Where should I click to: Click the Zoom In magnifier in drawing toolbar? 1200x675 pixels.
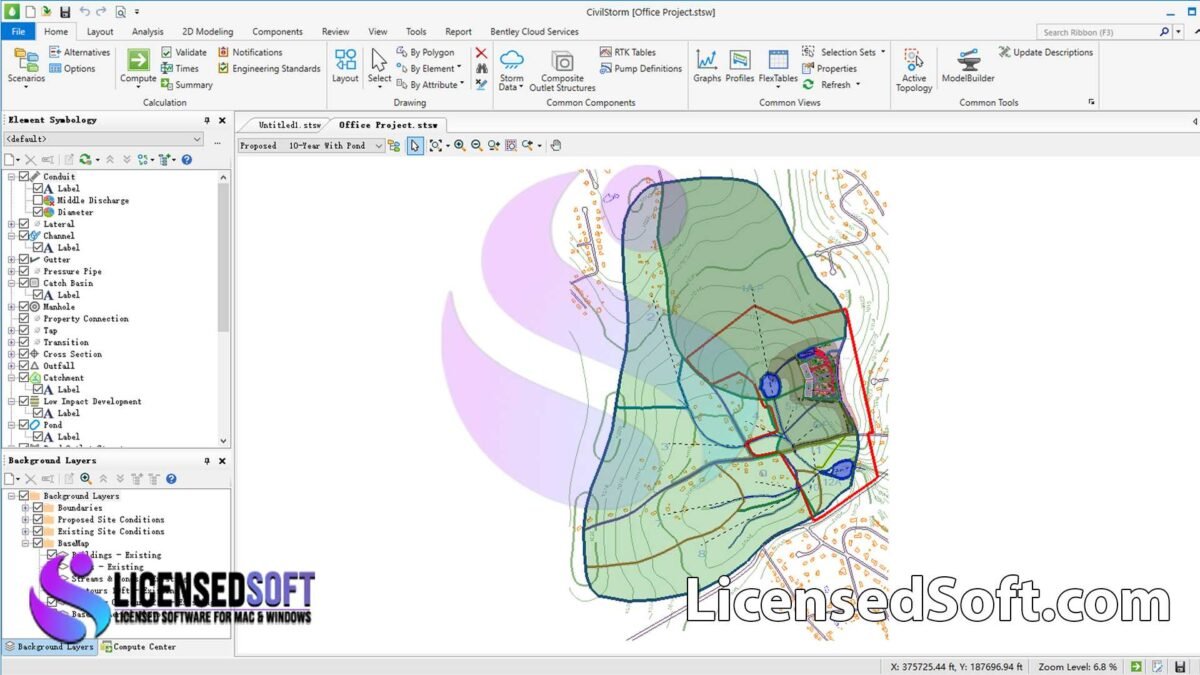click(459, 145)
